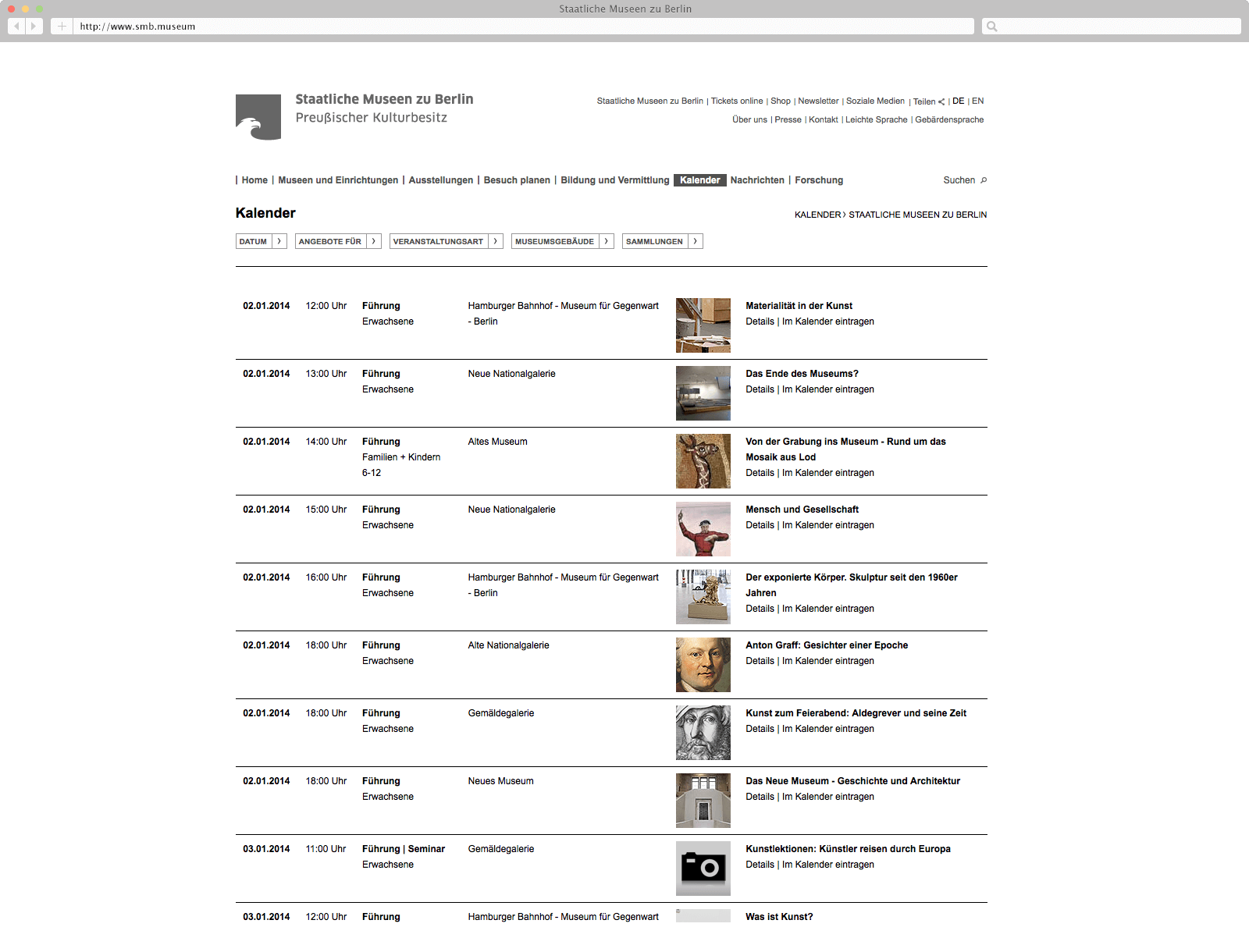
Task: Switch language to EN
Action: [x=978, y=101]
